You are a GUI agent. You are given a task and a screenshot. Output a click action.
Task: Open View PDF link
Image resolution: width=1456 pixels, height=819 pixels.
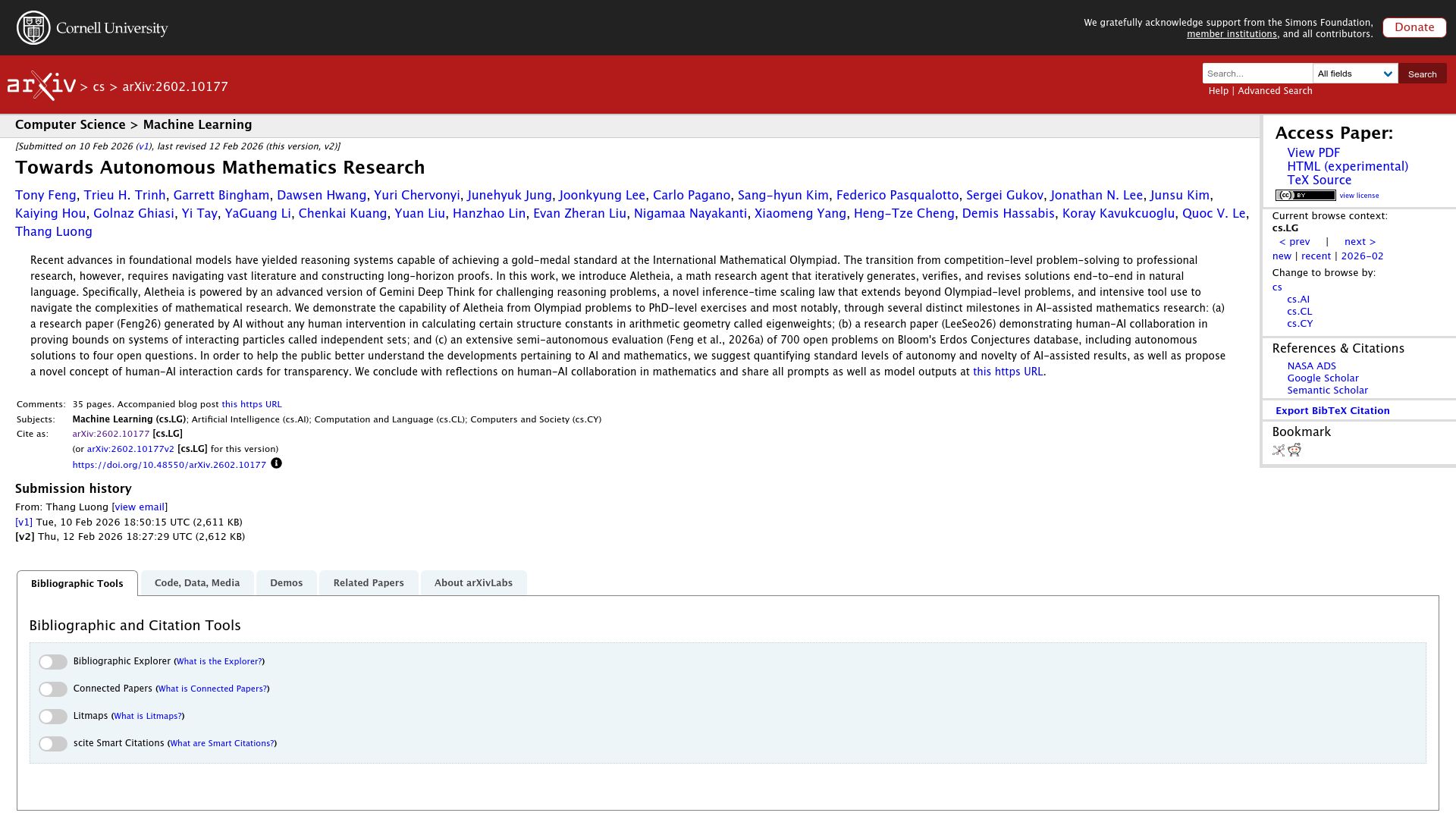click(x=1313, y=153)
